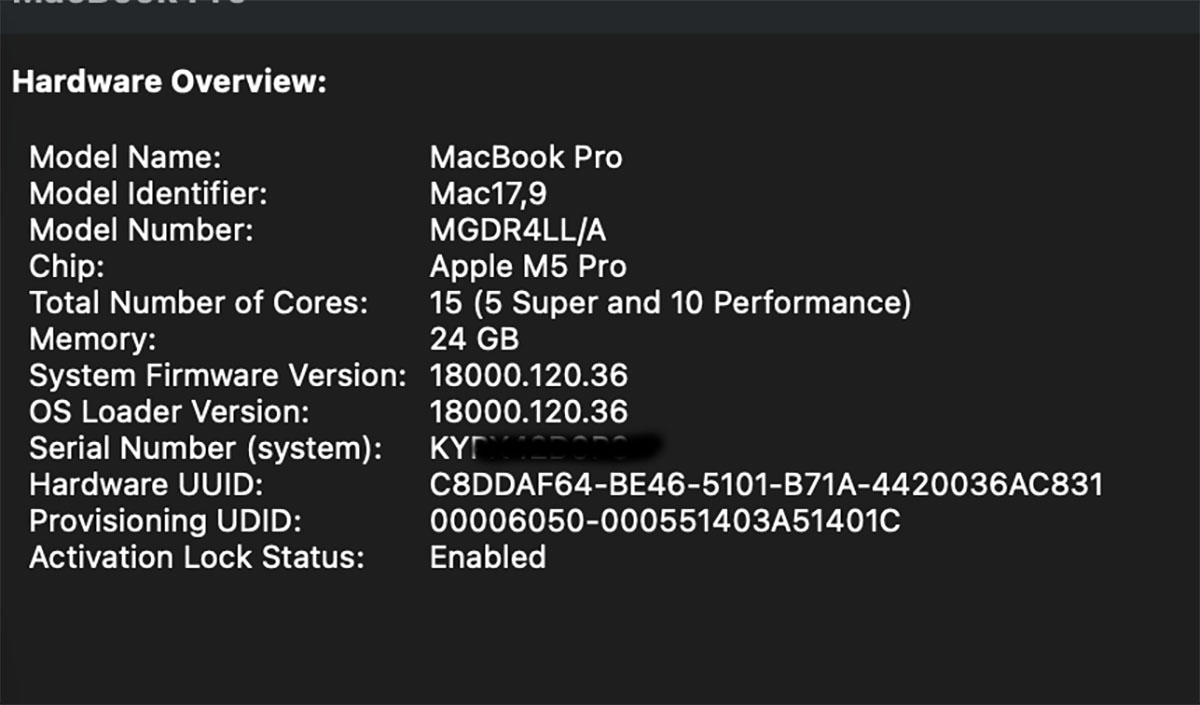Click the MacBook Pro model name value

coord(526,157)
